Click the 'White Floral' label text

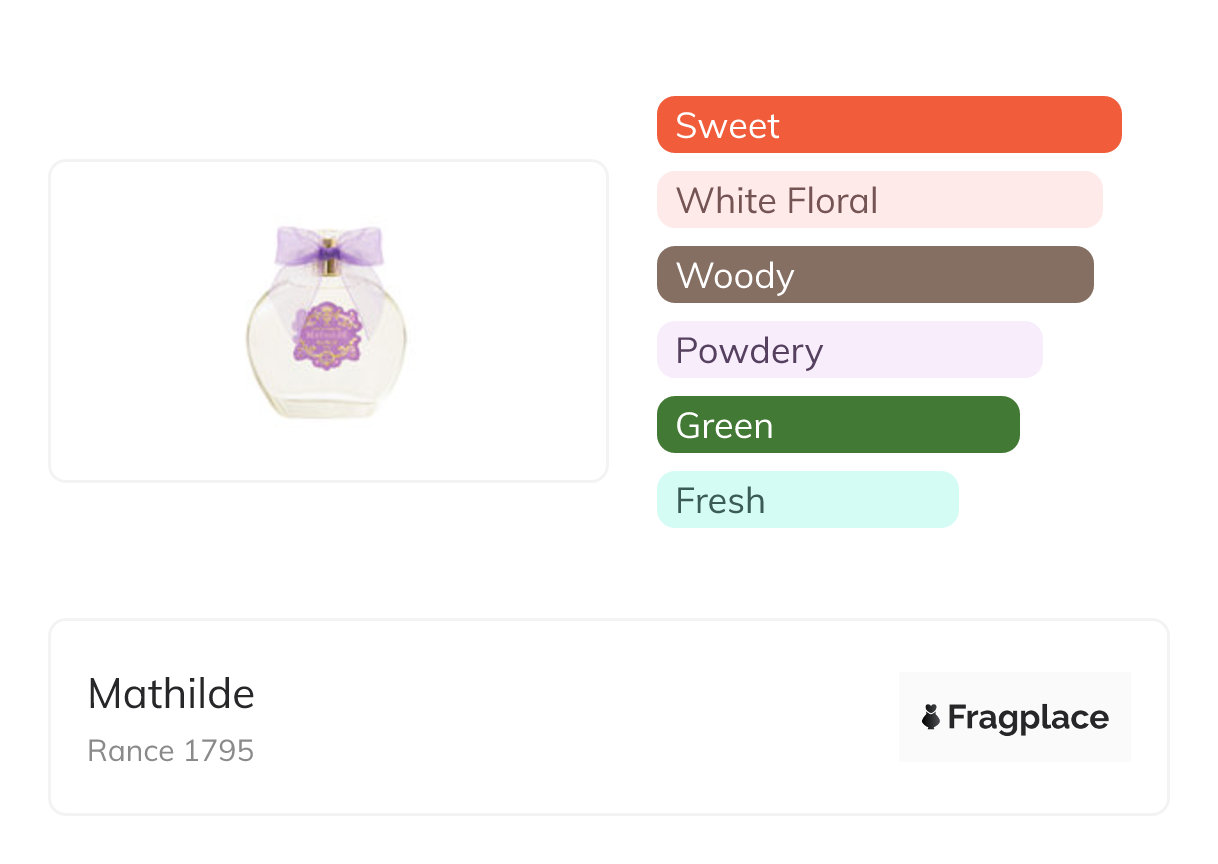pyautogui.click(x=777, y=201)
